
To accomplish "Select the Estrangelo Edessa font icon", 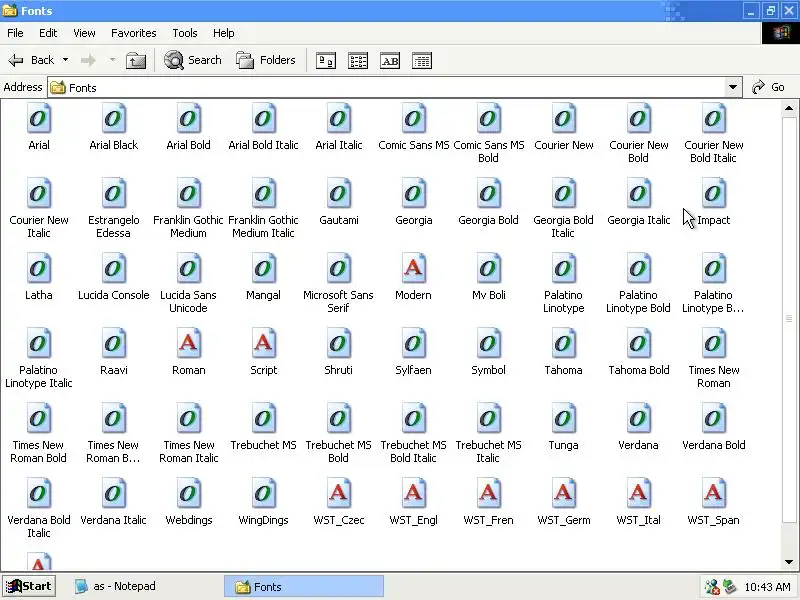I will pyautogui.click(x=114, y=193).
